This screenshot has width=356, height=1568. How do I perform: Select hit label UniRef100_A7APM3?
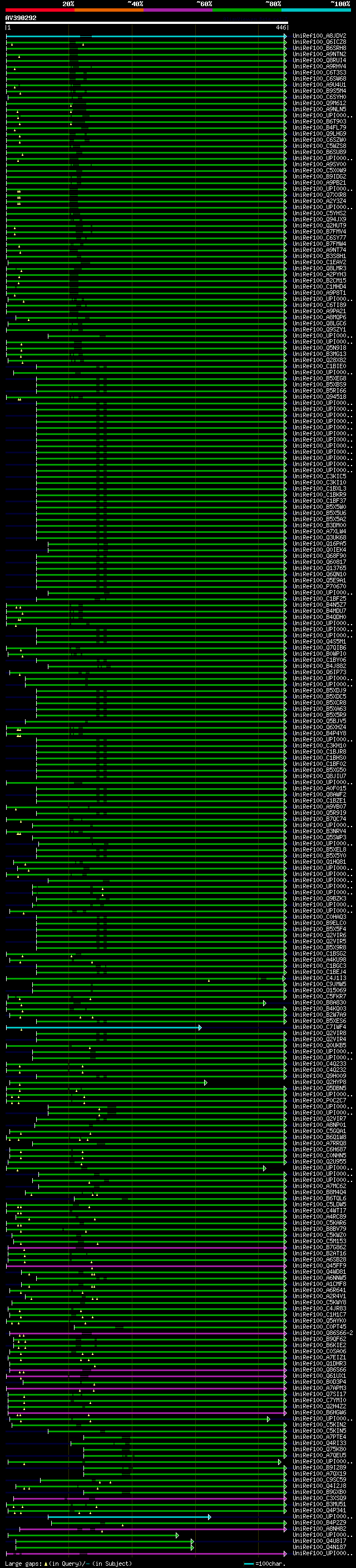(x=319, y=1388)
